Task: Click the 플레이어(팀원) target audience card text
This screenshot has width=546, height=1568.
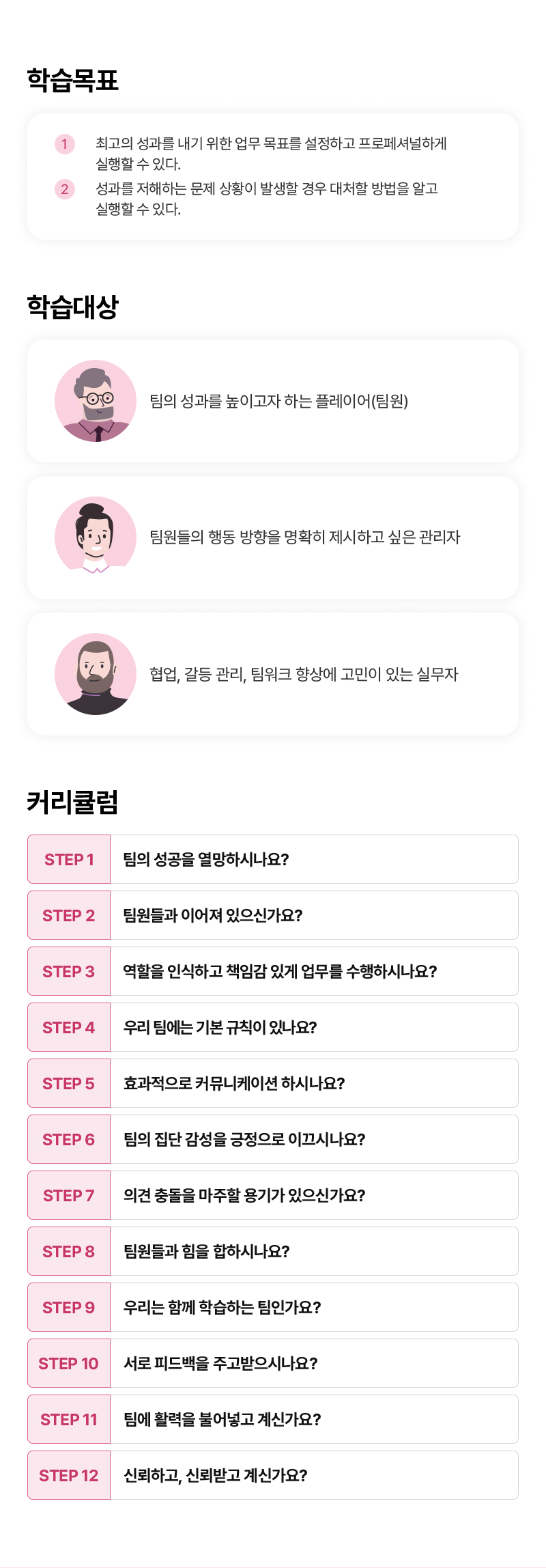Action: point(278,401)
